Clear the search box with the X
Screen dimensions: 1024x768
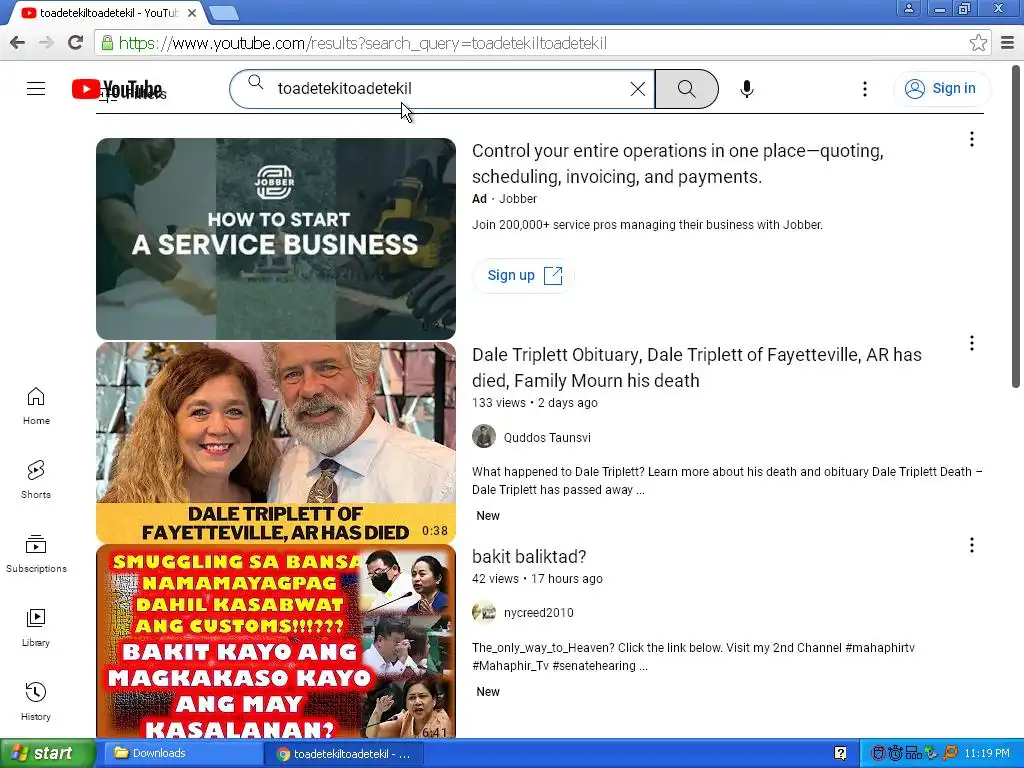(638, 89)
